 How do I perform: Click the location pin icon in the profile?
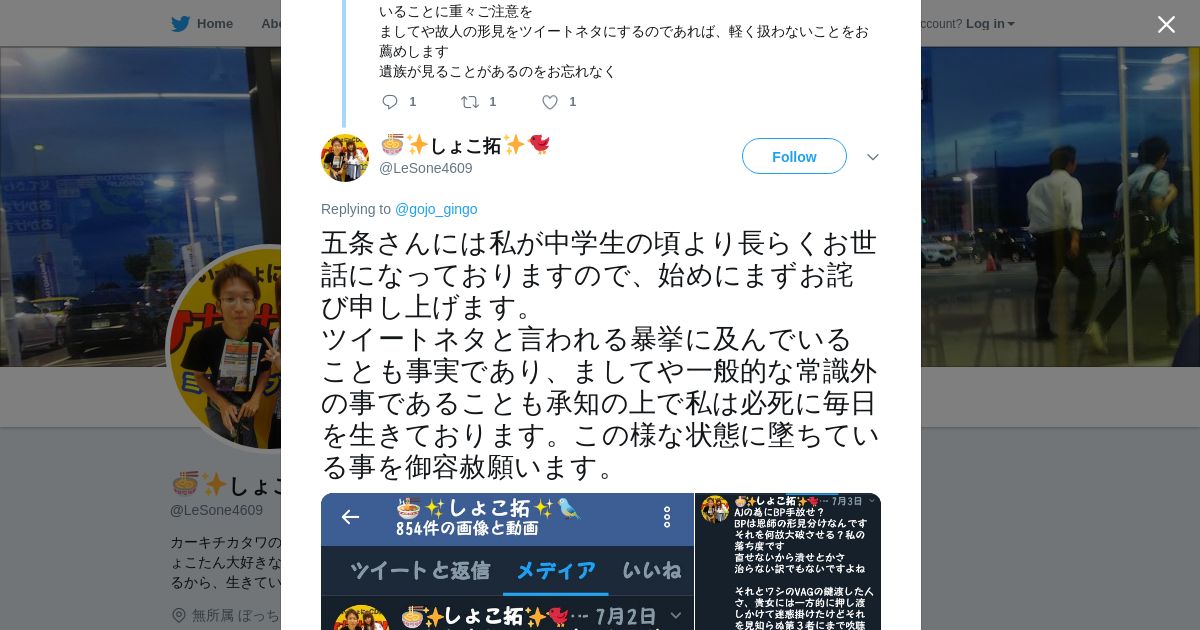click(x=179, y=615)
